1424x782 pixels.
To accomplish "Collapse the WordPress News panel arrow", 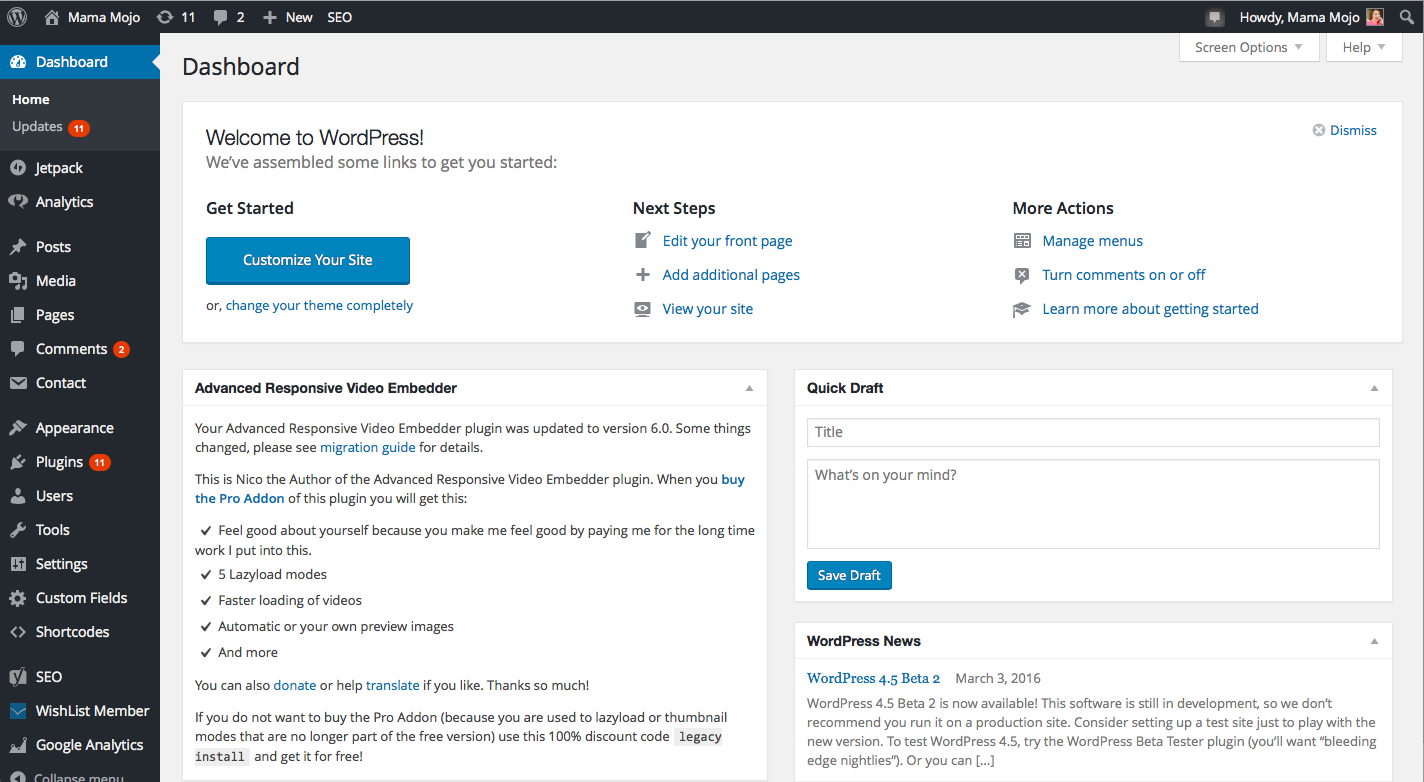I will click(x=1374, y=641).
